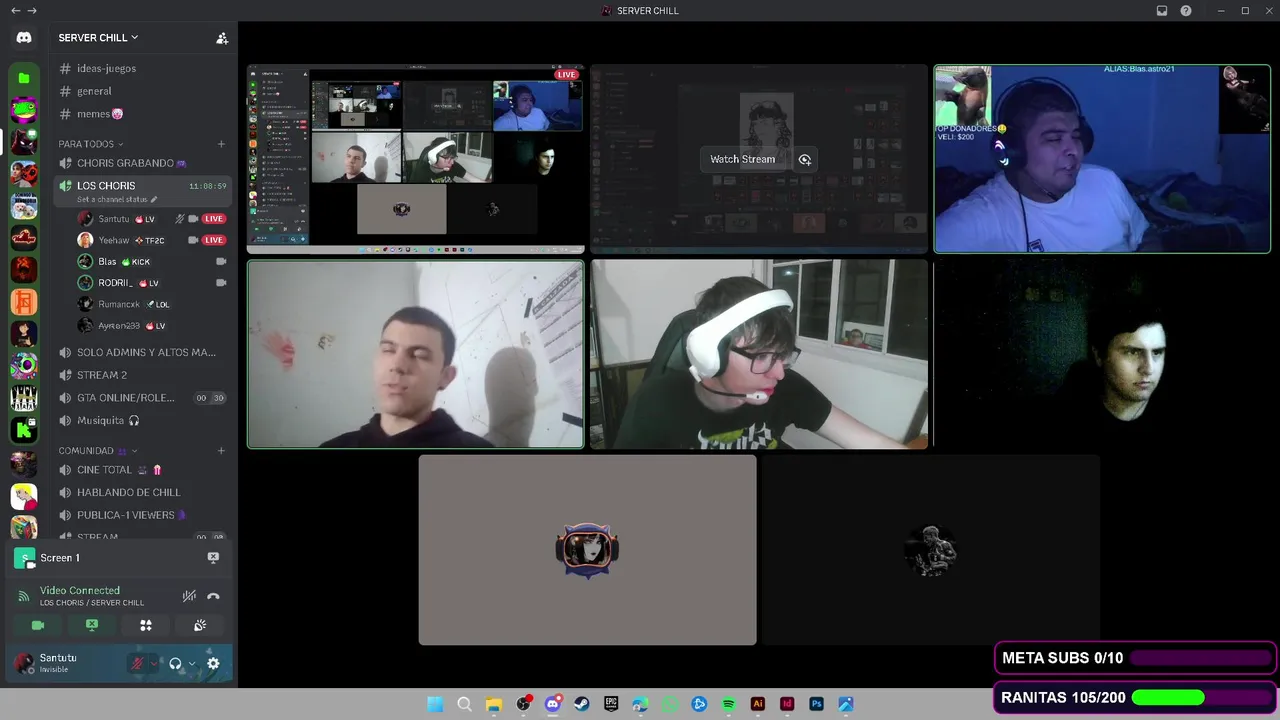The width and height of the screenshot is (1280, 720).
Task: Disconnect from the voice call
Action: [x=213, y=596]
